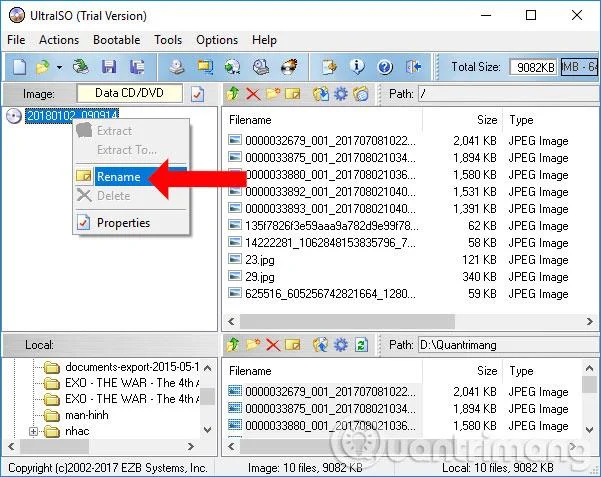Click the red X Delete icon in image toolbar
This screenshot has height=477, width=601.
[x=253, y=94]
